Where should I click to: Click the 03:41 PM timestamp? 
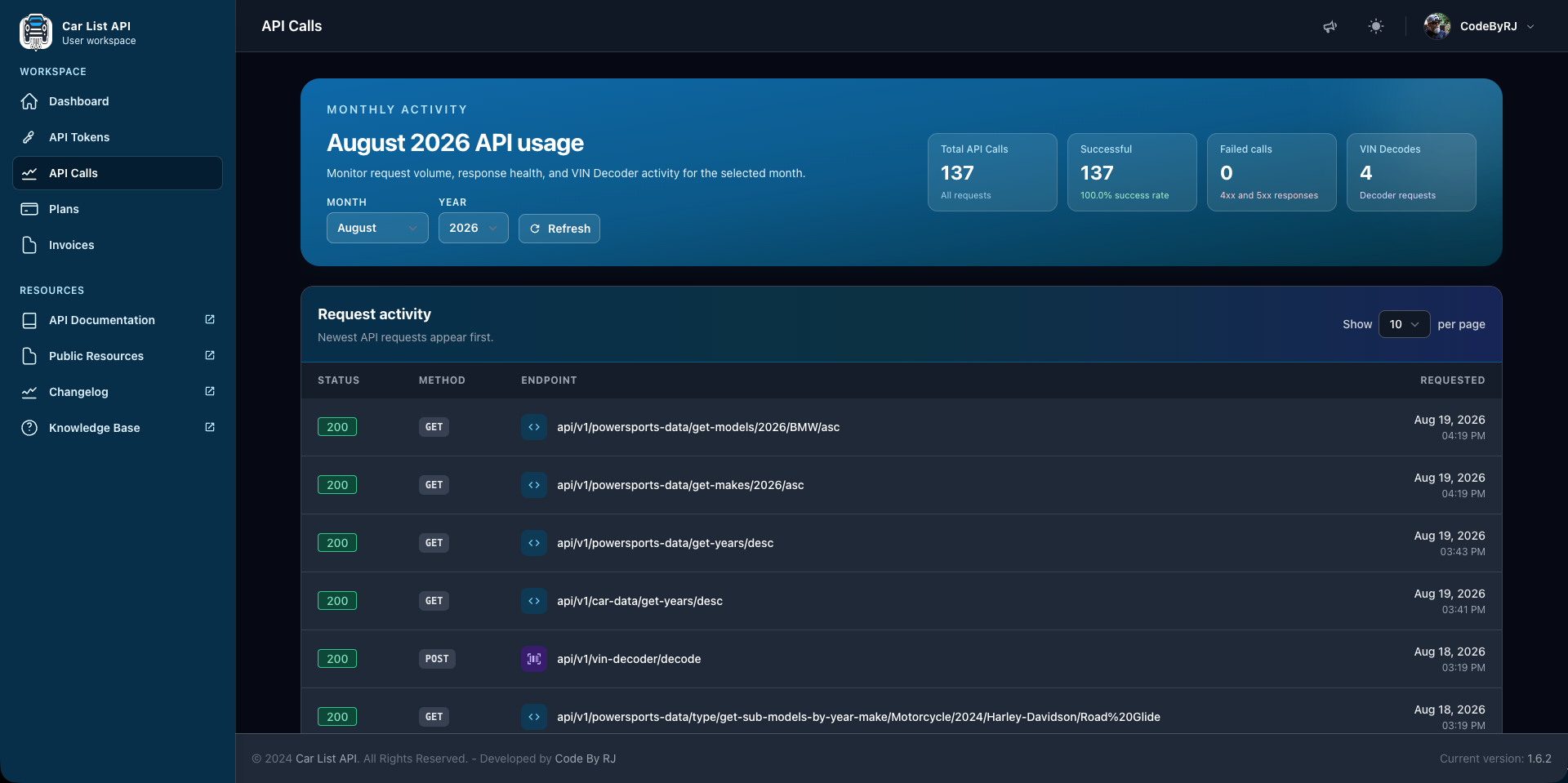pyautogui.click(x=1463, y=610)
